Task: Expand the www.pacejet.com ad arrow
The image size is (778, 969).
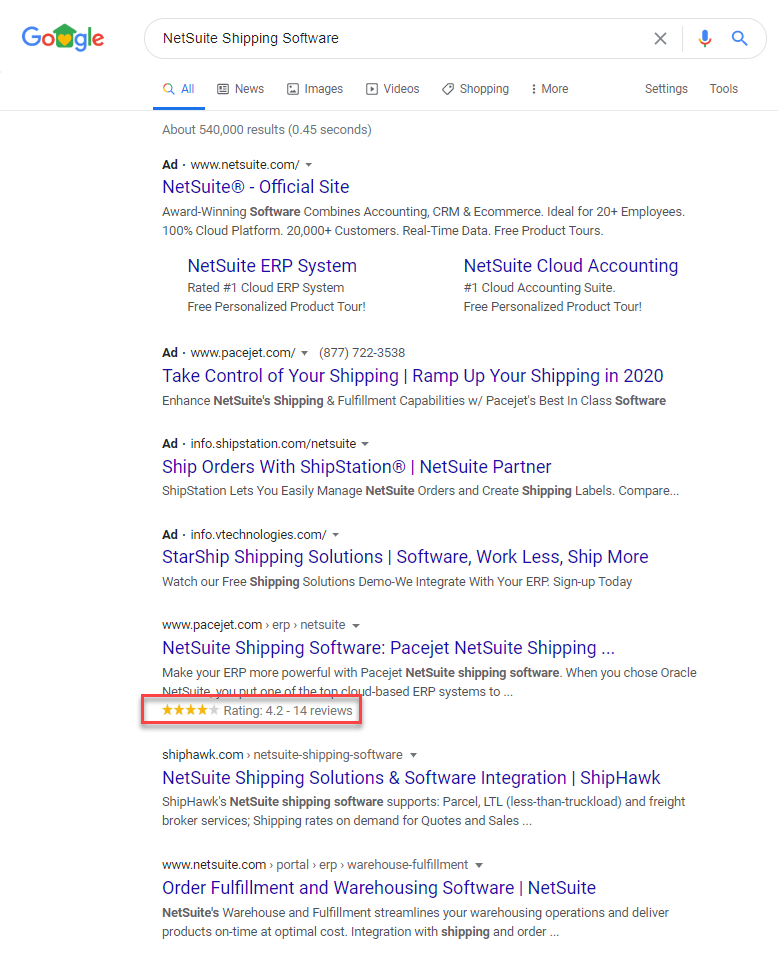Action: click(305, 353)
